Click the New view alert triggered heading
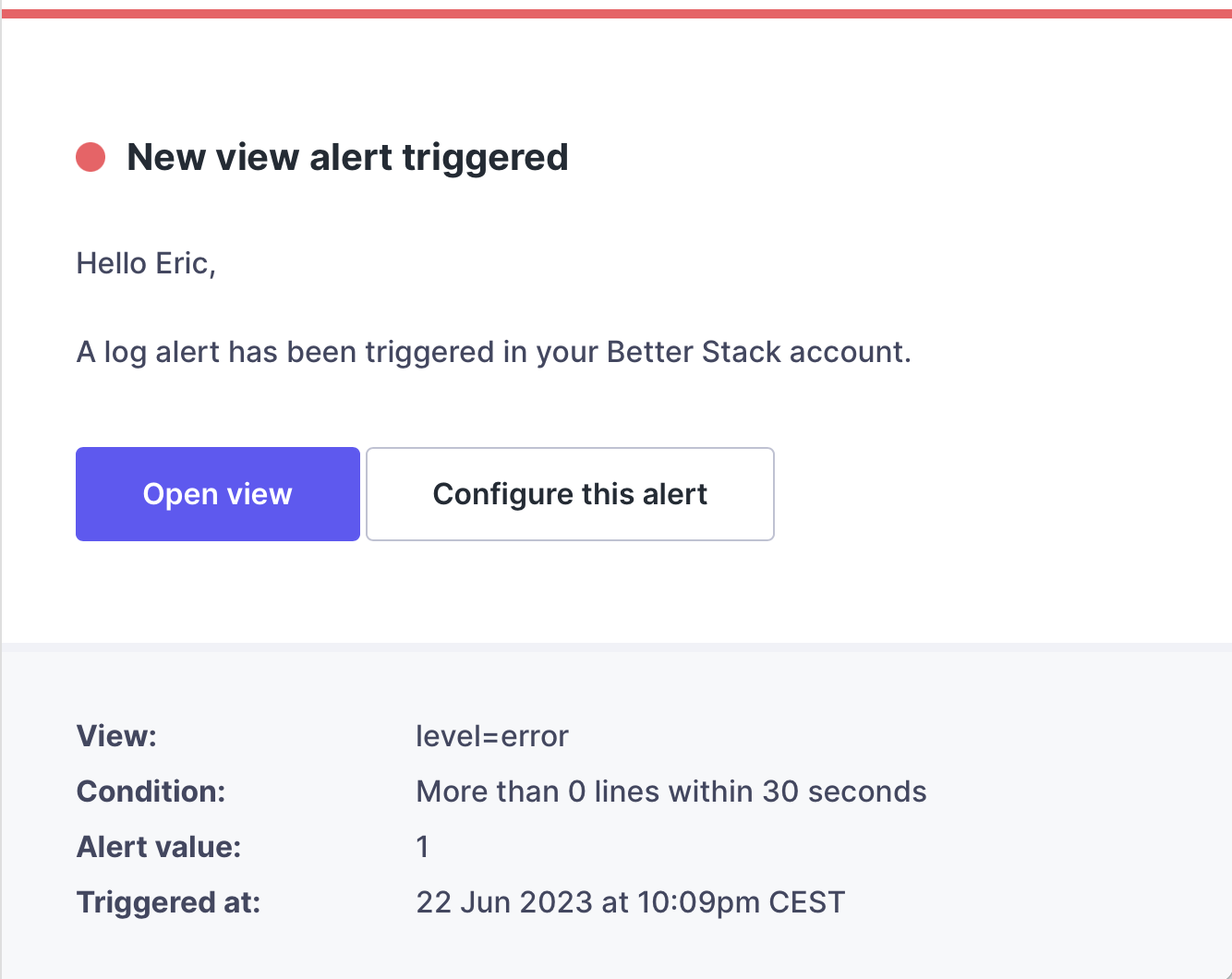 347,157
